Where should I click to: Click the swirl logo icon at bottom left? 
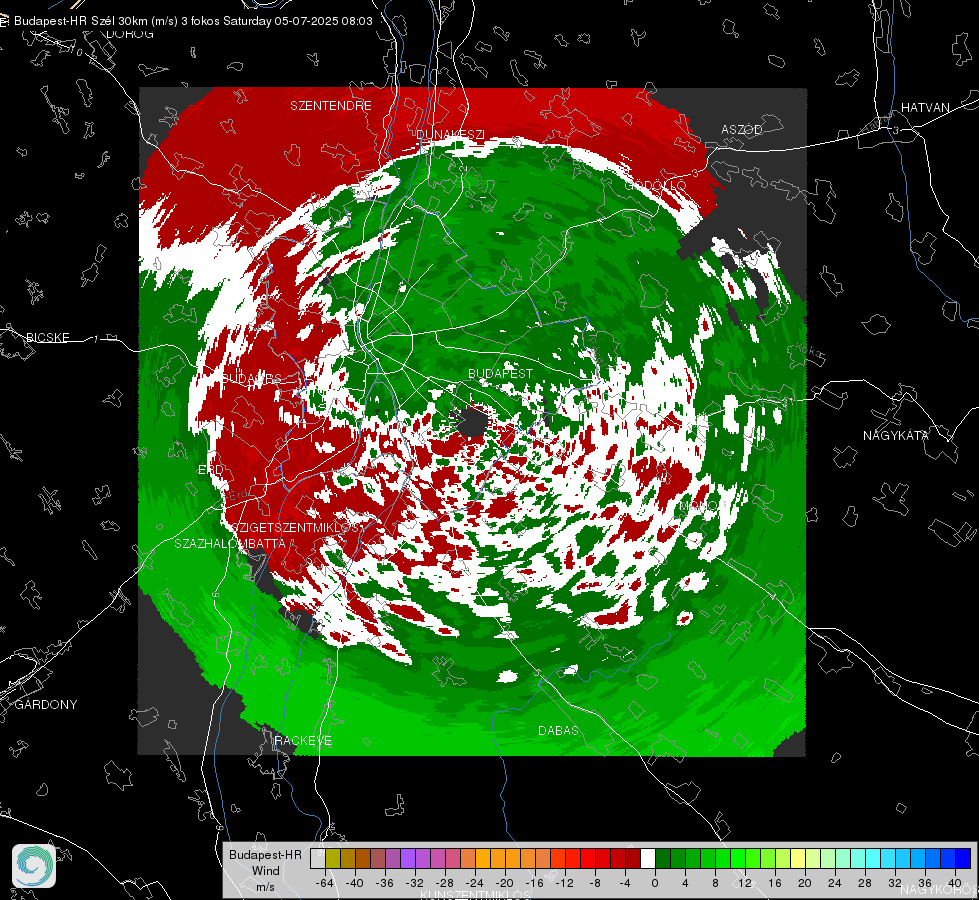34,866
